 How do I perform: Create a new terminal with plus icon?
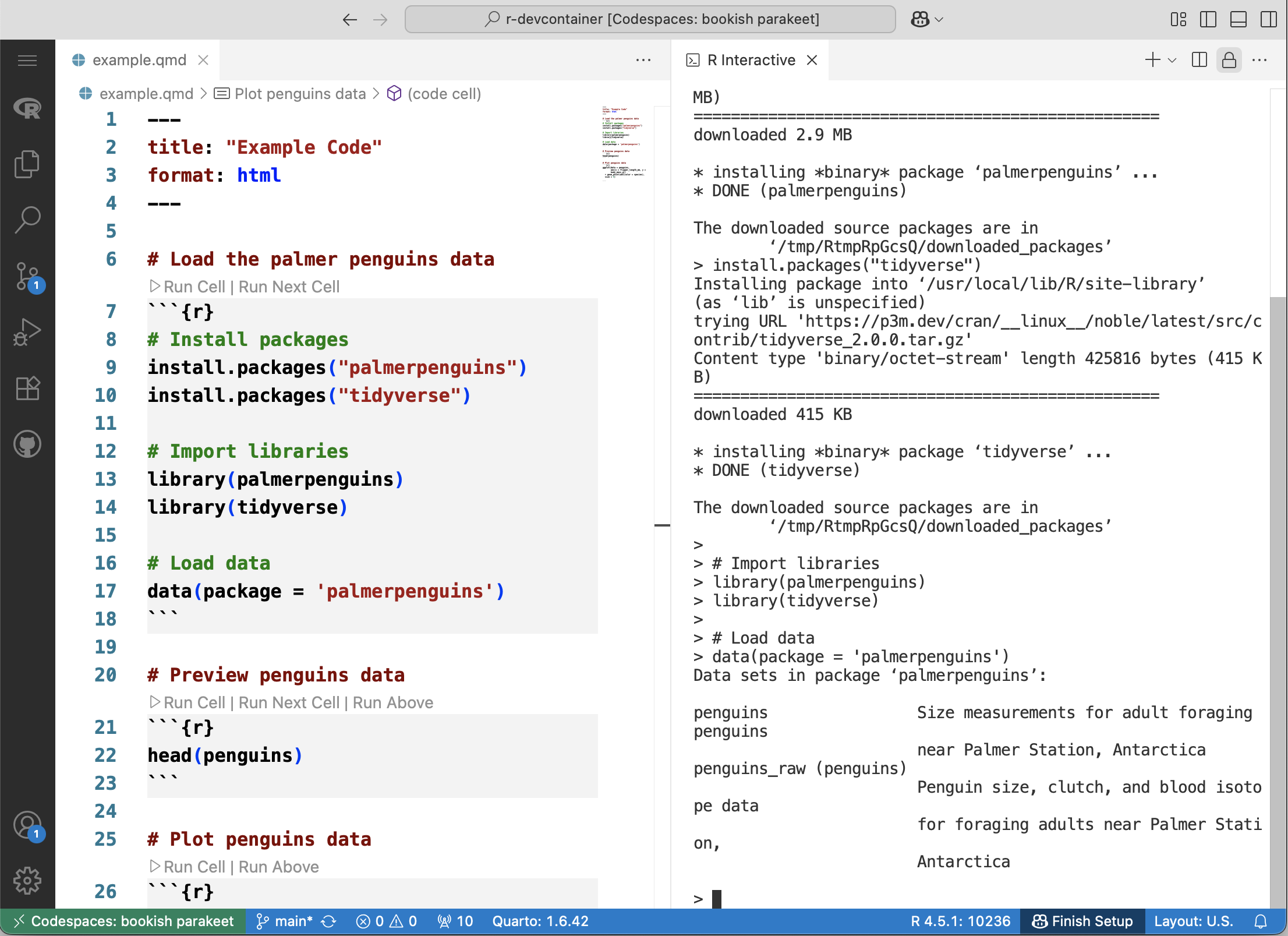(1152, 60)
